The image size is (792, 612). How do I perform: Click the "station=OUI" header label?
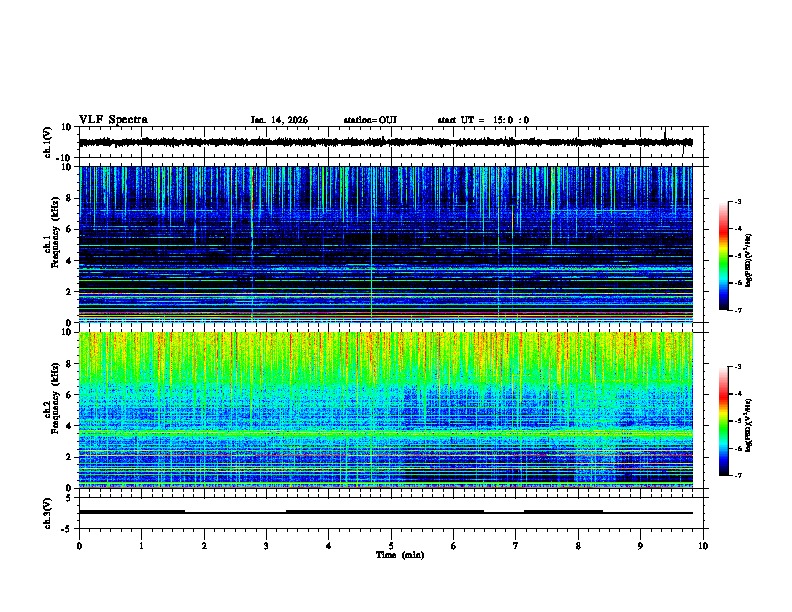[x=370, y=120]
